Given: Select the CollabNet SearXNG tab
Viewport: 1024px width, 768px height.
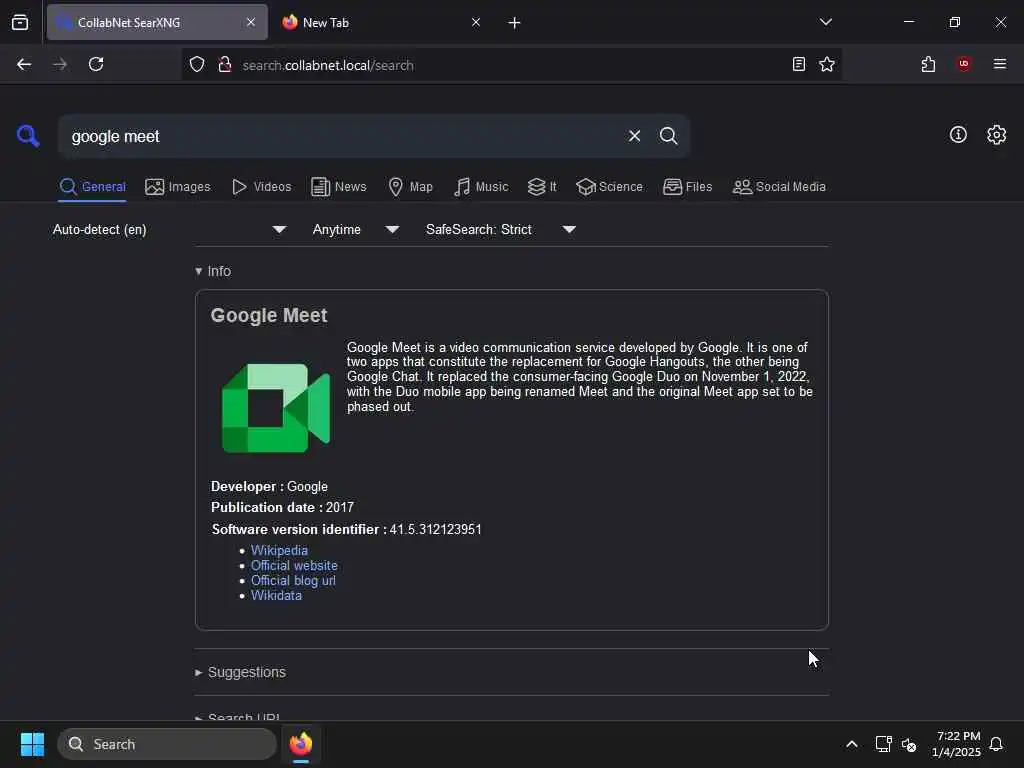Looking at the screenshot, I should [x=157, y=23].
